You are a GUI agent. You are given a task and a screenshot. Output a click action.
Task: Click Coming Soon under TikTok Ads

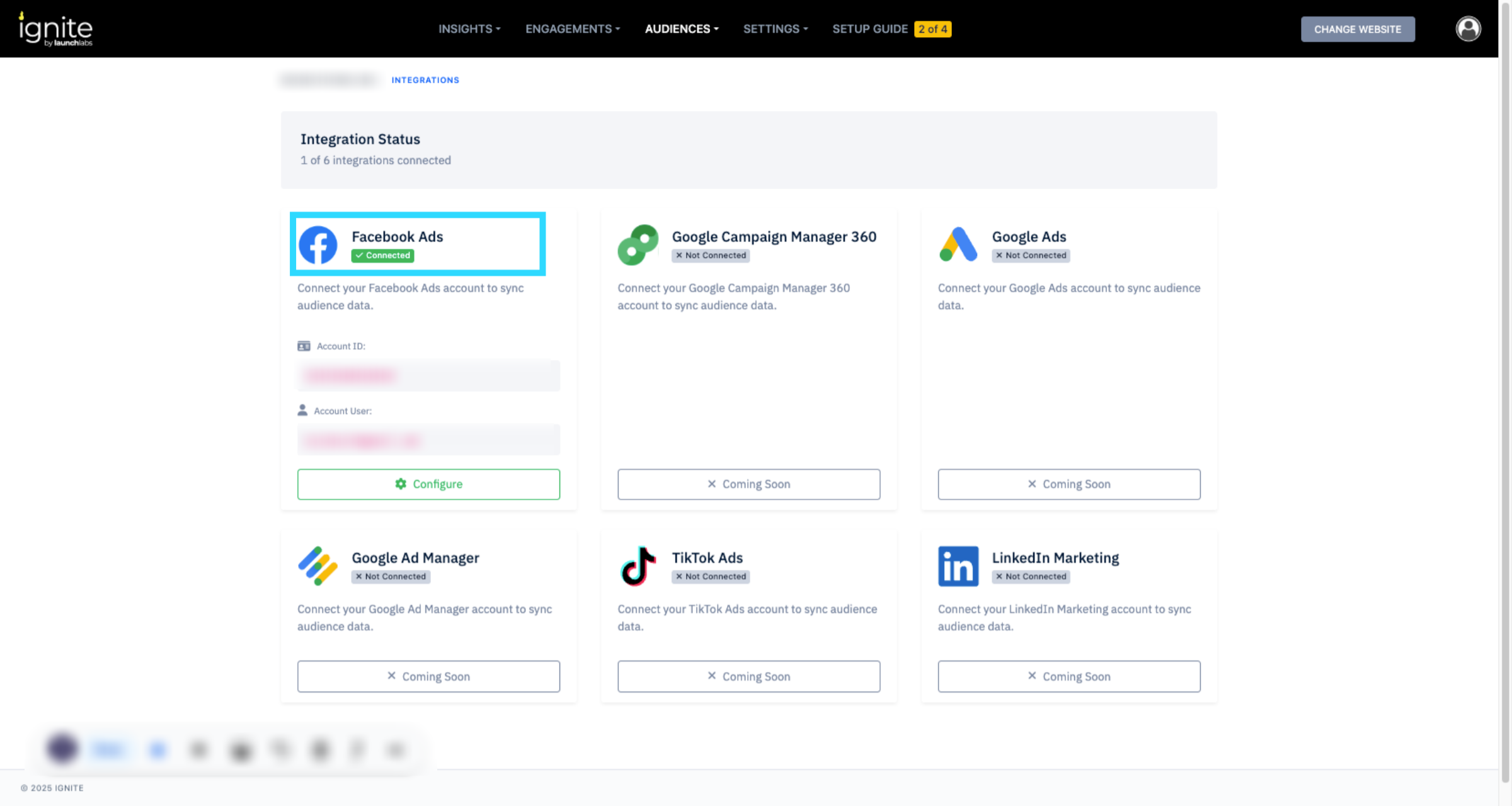(748, 676)
